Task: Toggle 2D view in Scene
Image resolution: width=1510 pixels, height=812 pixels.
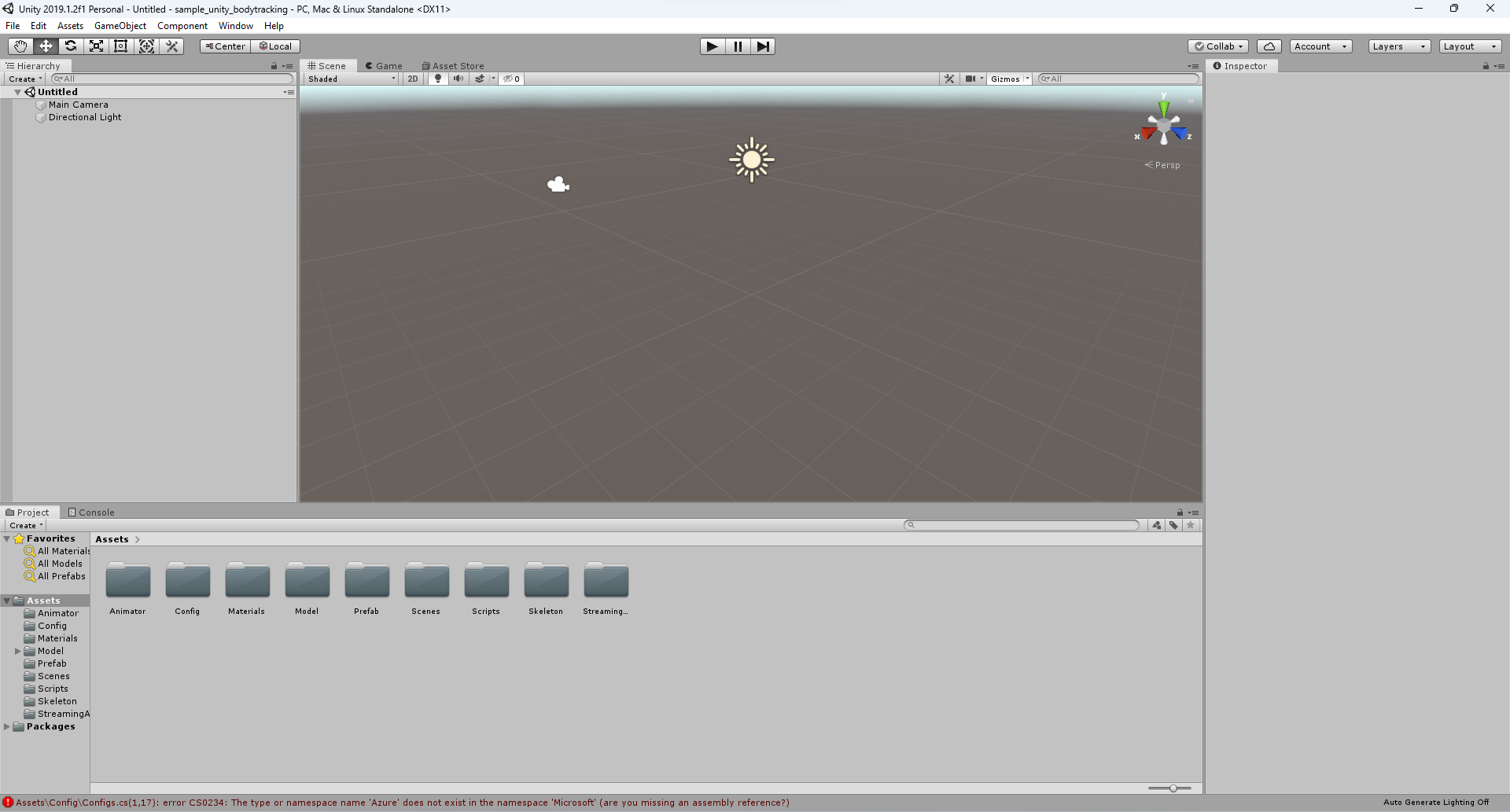Action: [413, 79]
